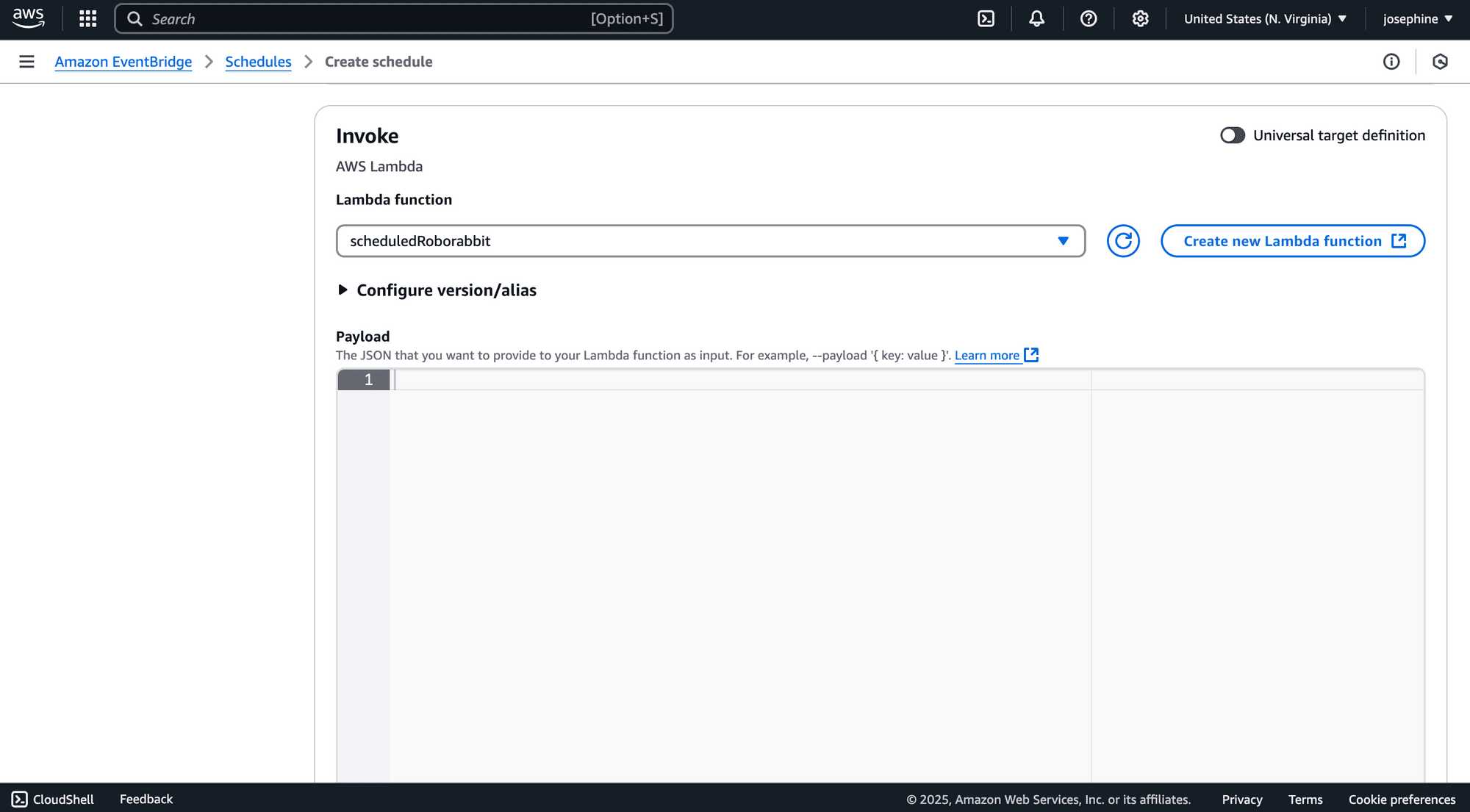Enable Universal target definition toggle
The height and width of the screenshot is (812, 1470).
pyautogui.click(x=1233, y=135)
